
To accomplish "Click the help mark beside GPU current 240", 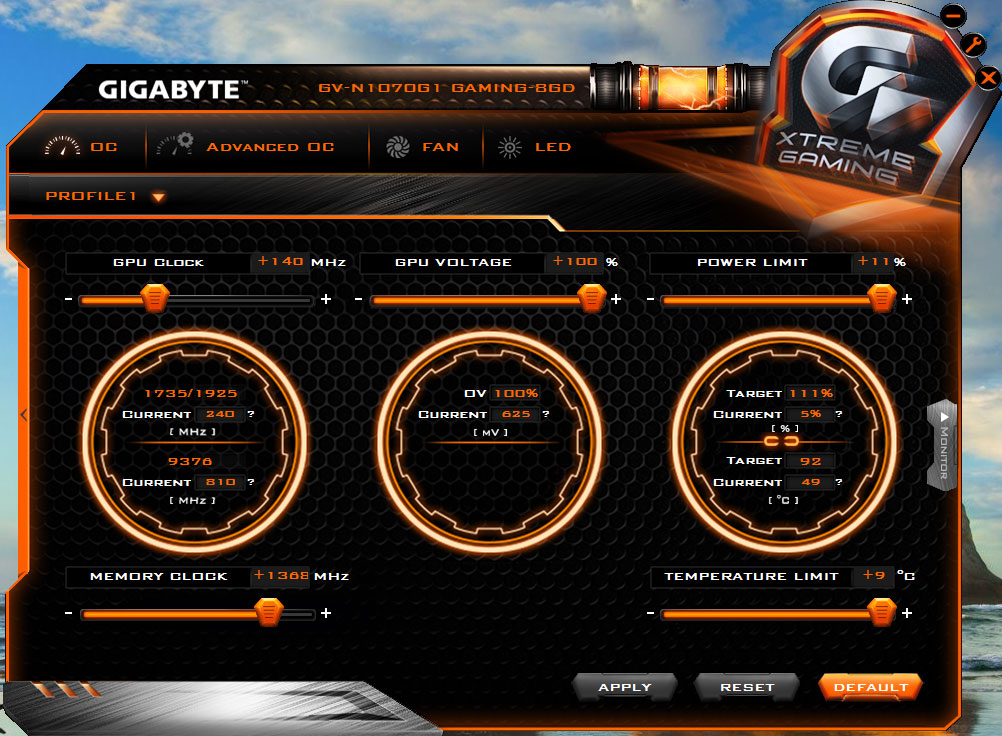I will pos(251,414).
